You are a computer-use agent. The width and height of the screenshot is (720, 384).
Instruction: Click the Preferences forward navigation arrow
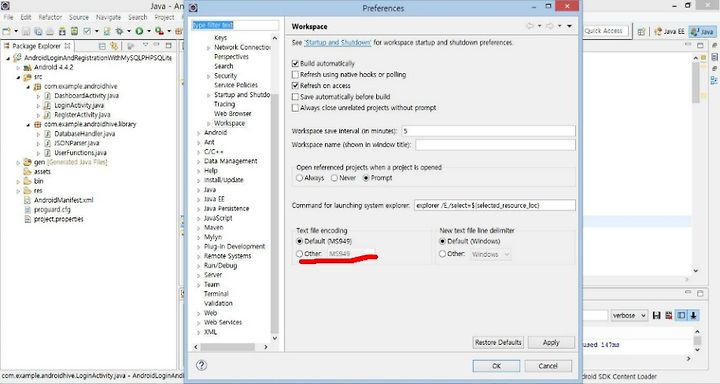(549, 26)
